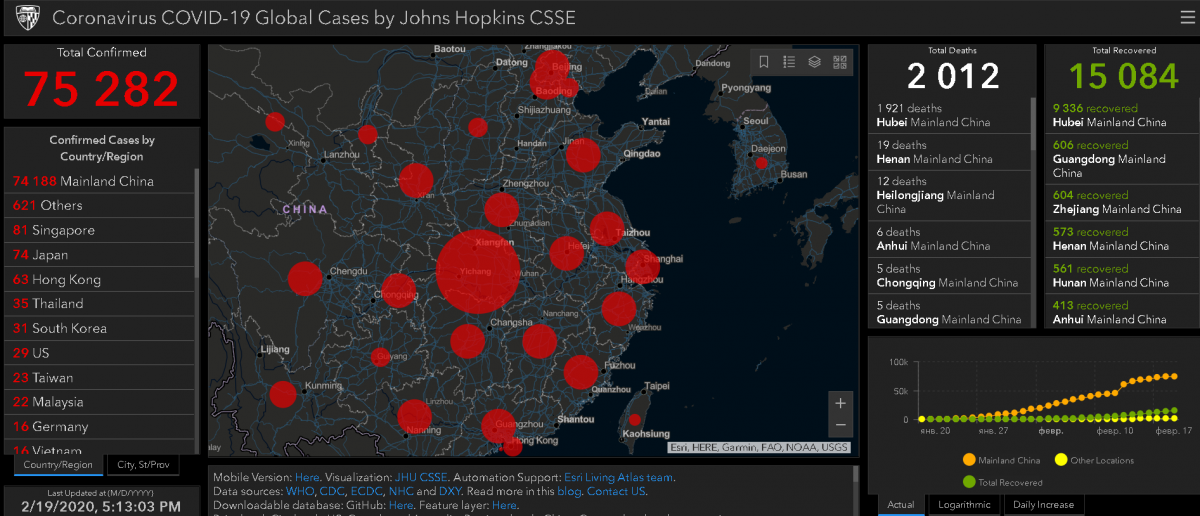This screenshot has width=1200, height=516.
Task: Select '9 336 recovered Hubei' entry
Action: (x=1119, y=115)
